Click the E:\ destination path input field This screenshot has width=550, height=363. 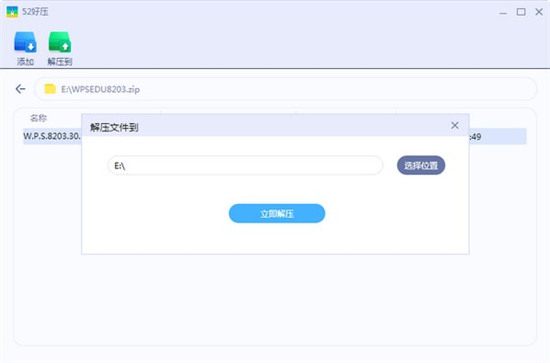[x=245, y=165]
